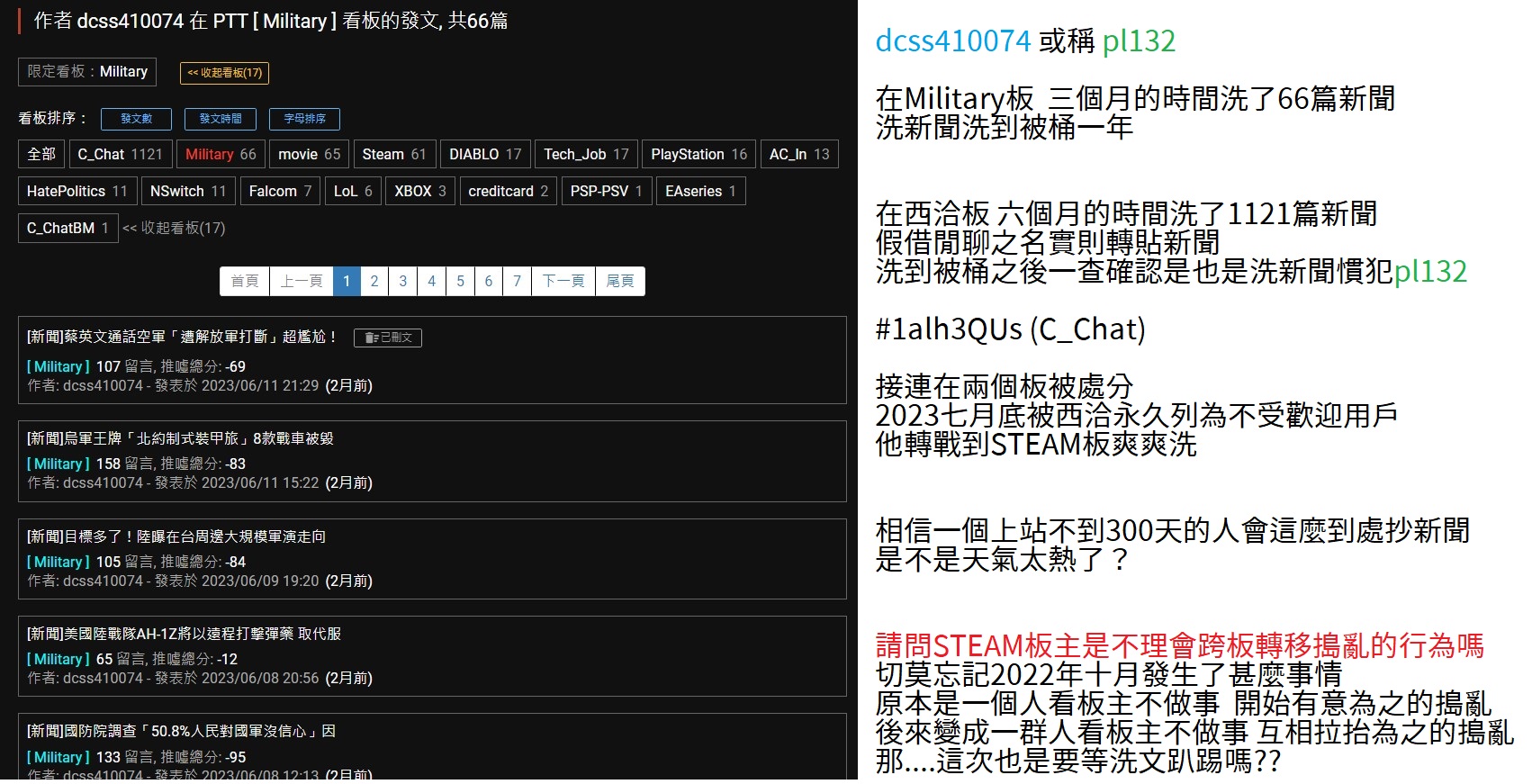This screenshot has height=784, width=1532.
Task: Select the DIABLO 17 board tab
Action: (x=485, y=154)
